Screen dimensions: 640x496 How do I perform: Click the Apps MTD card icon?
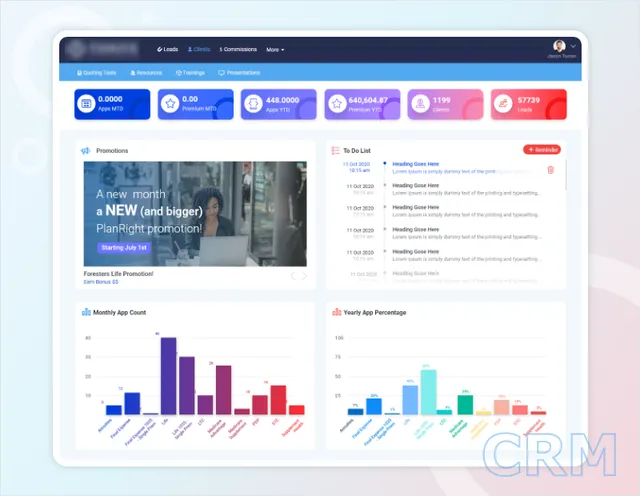point(87,103)
